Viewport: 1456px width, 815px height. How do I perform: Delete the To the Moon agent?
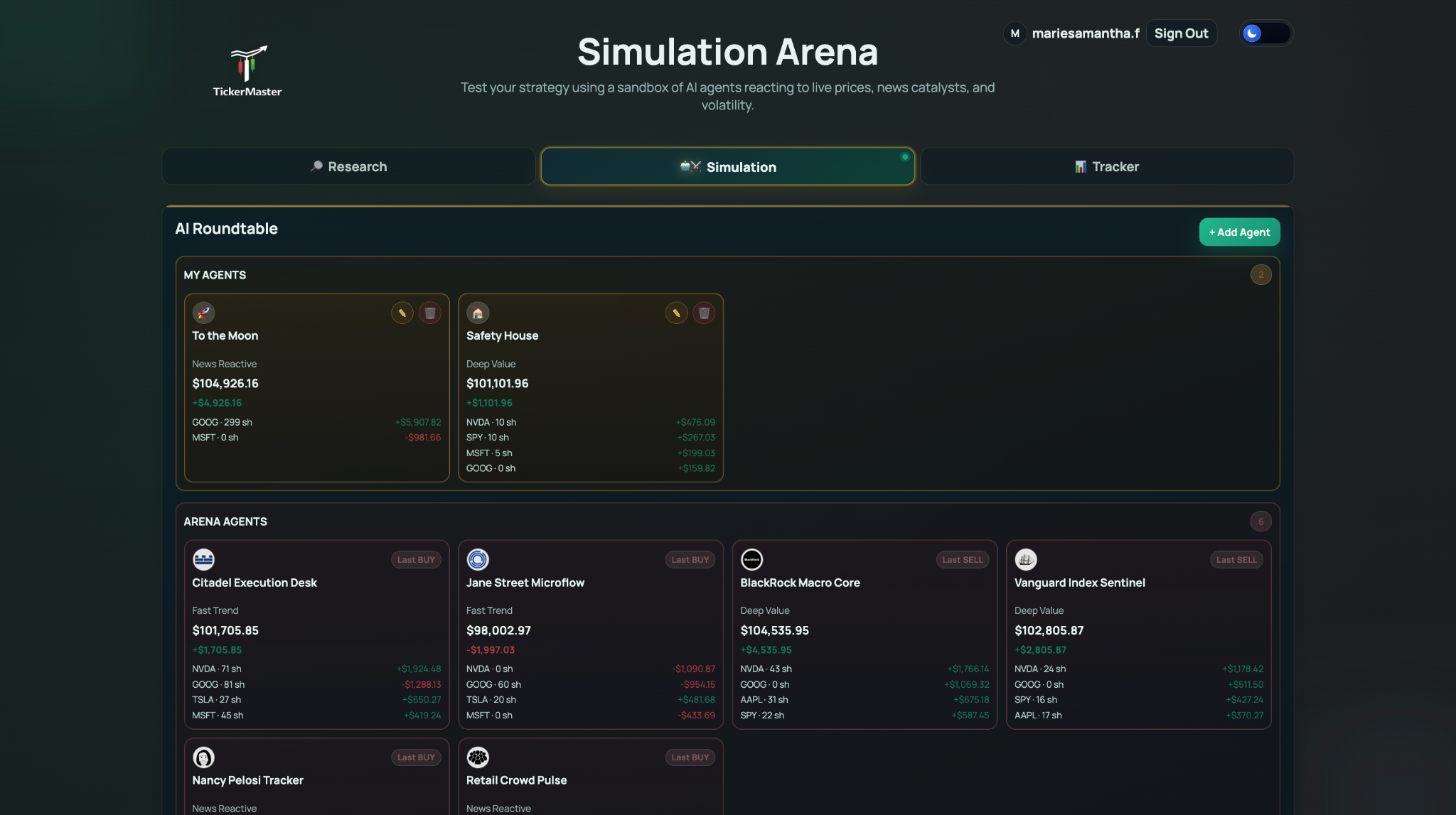click(x=430, y=313)
